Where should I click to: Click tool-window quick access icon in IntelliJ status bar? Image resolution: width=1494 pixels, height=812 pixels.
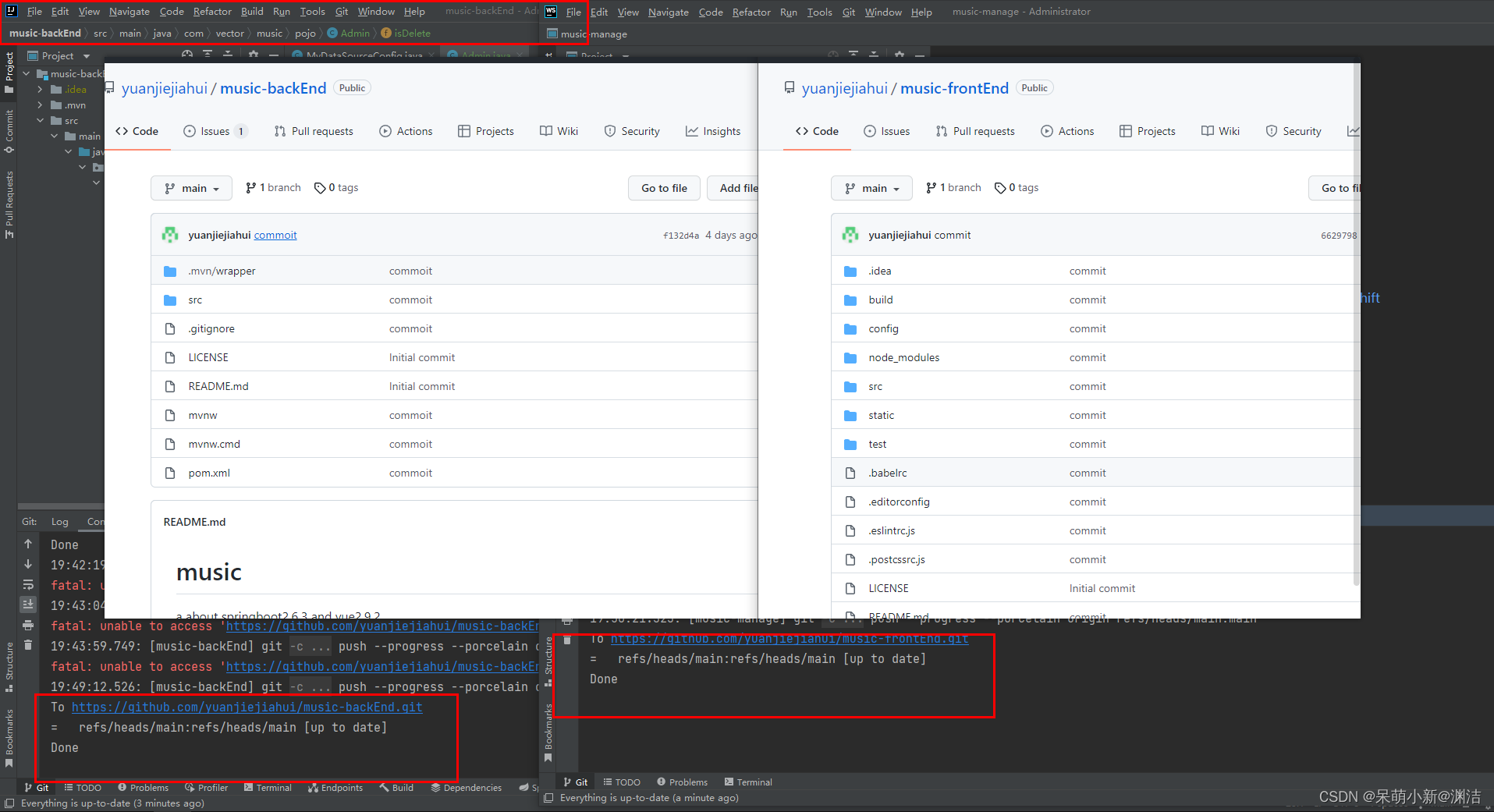click(x=9, y=803)
